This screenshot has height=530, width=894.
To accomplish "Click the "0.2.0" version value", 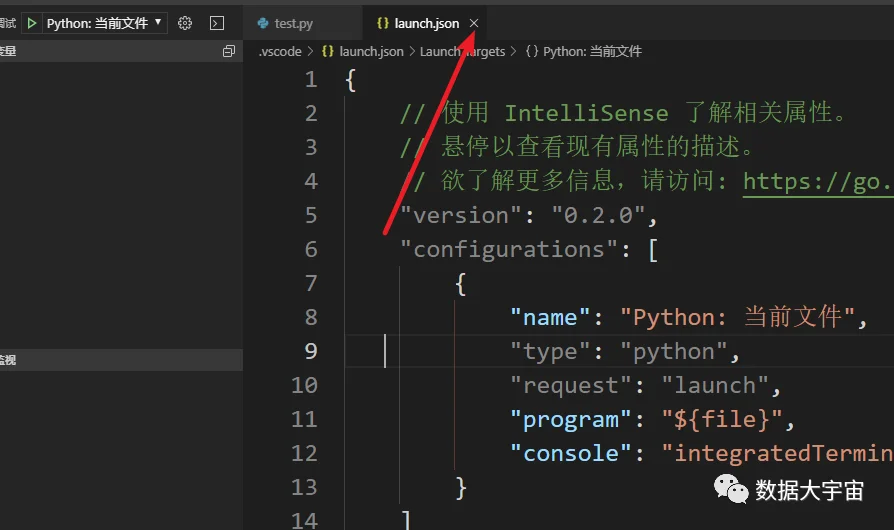I will (x=598, y=215).
